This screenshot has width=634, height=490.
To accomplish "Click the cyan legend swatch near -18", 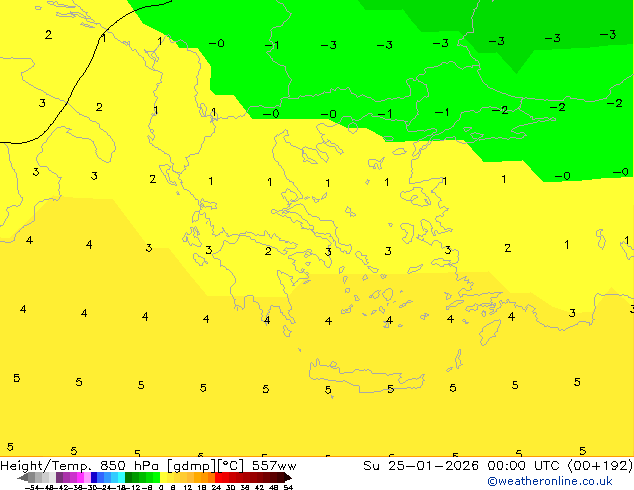I will coord(121,477).
